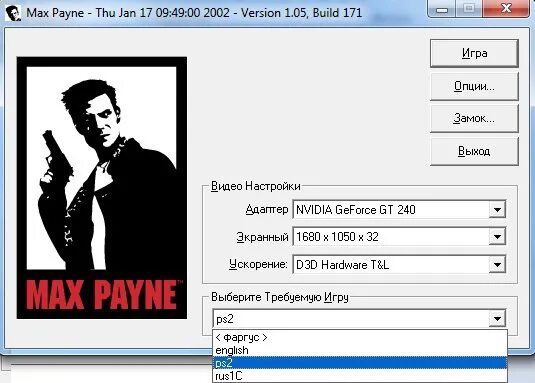The image size is (535, 383).
Task: Choose < фаргус > from the list
Action: (360, 337)
